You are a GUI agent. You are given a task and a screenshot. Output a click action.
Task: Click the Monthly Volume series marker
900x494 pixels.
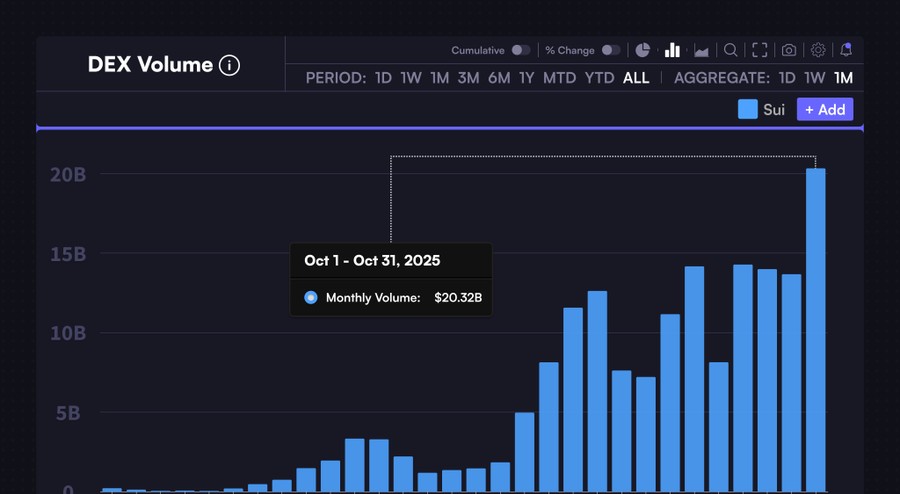(x=311, y=297)
